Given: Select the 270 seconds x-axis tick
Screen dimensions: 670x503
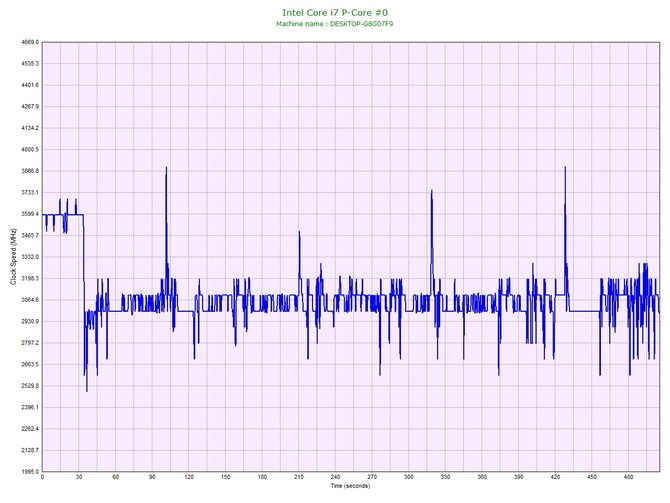Looking at the screenshot, I should click(x=372, y=477).
